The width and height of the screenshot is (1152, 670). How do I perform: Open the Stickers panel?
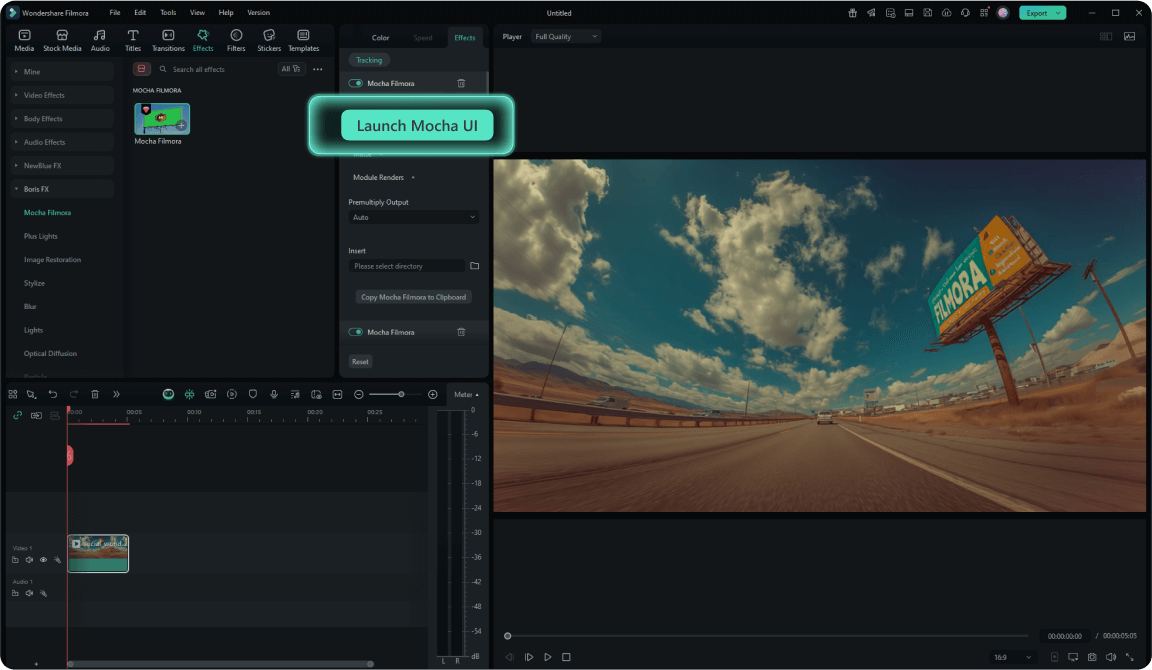(269, 40)
